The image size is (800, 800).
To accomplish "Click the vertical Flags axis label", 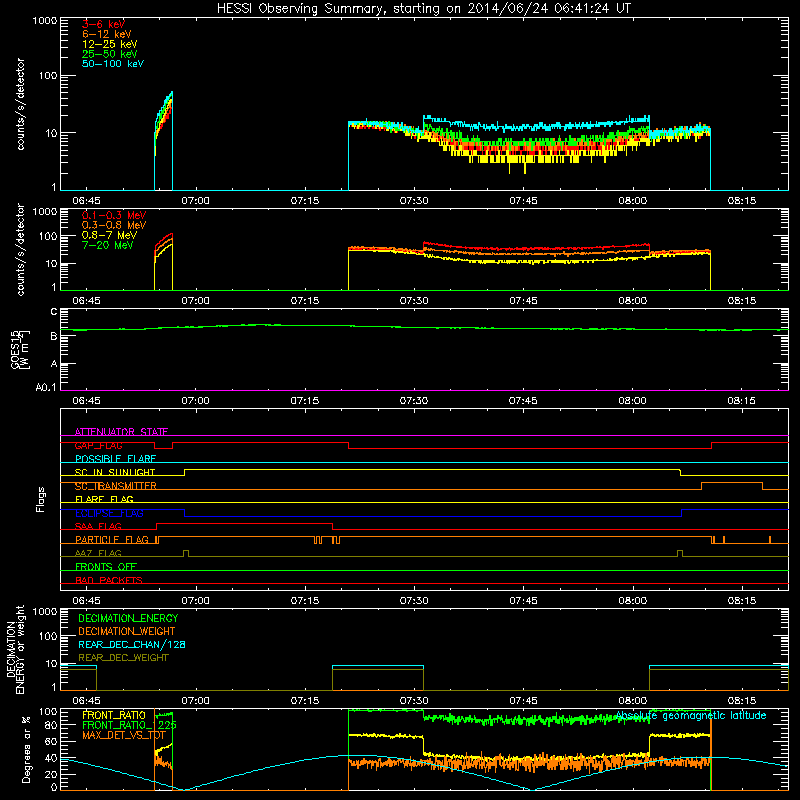I will click(x=41, y=499).
